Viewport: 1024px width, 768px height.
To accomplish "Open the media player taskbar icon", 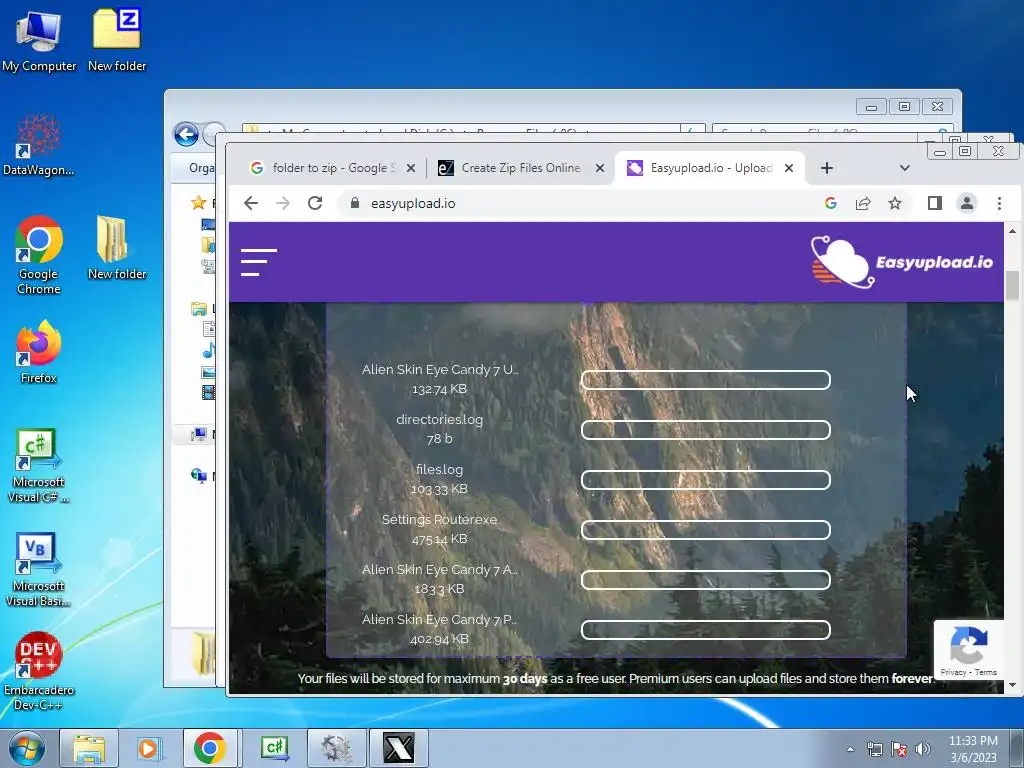I will [x=149, y=748].
